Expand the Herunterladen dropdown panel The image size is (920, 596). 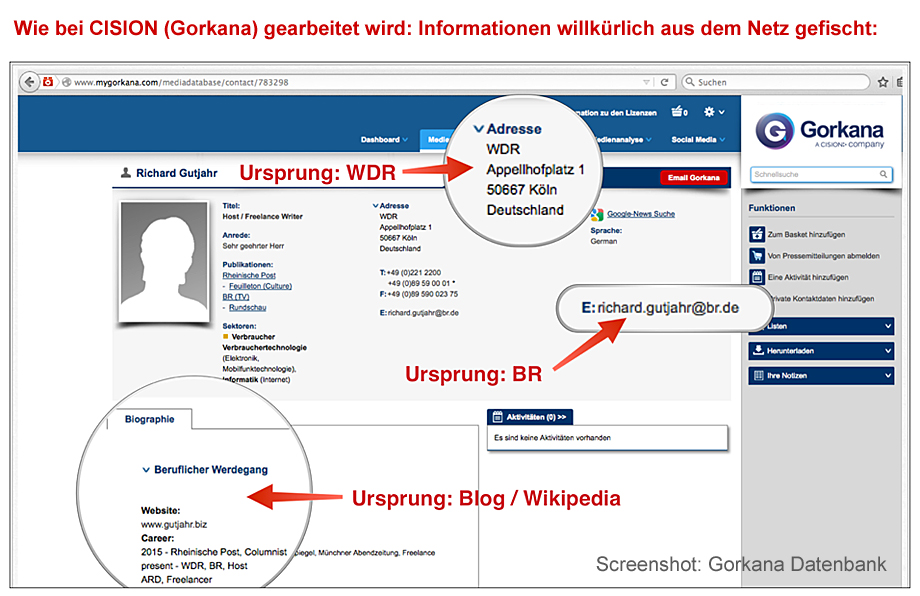tap(821, 351)
